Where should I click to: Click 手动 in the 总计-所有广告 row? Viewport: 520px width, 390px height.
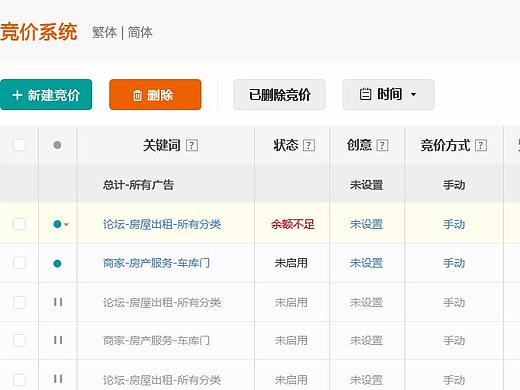(454, 185)
